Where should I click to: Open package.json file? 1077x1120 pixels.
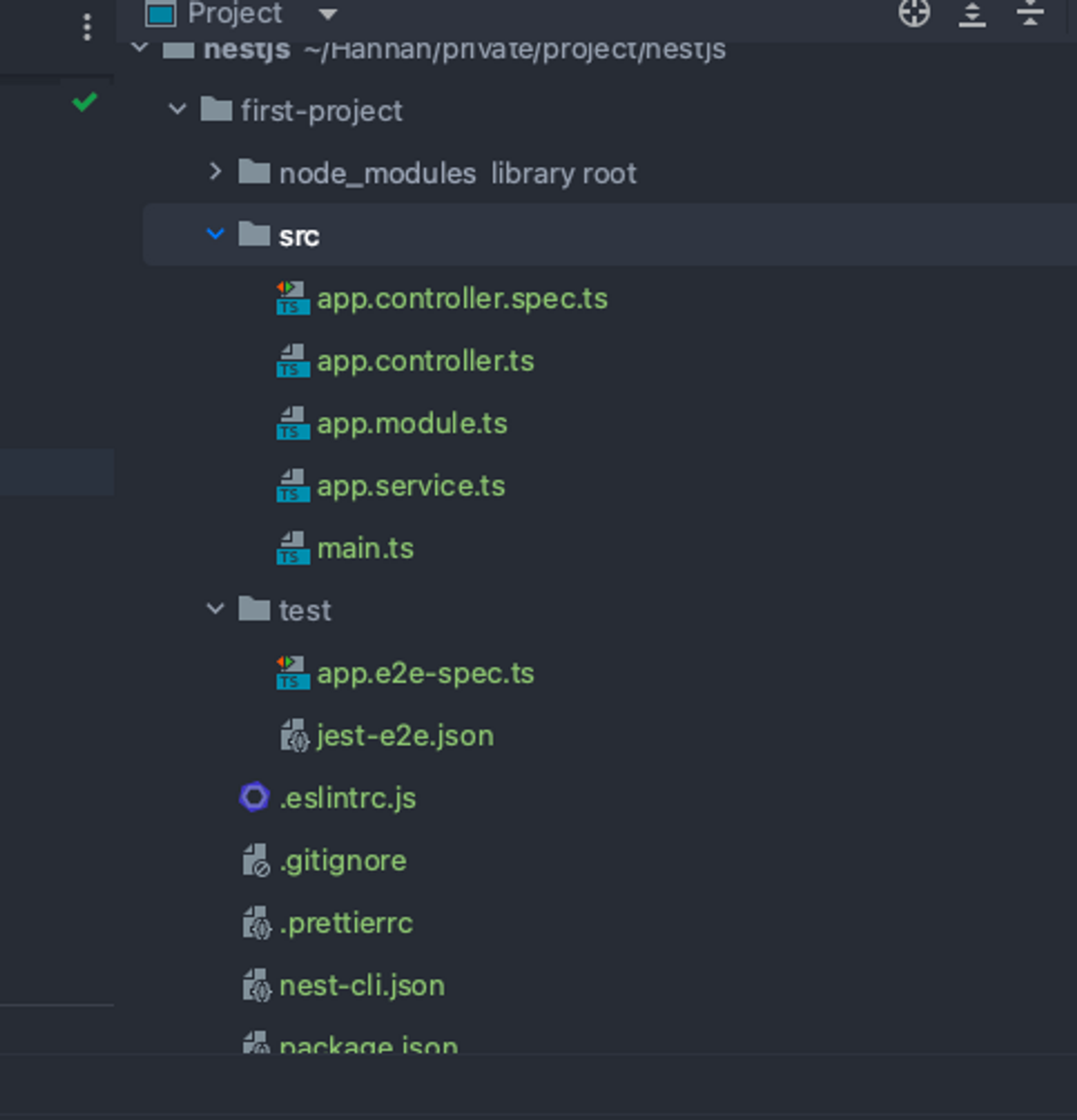(x=369, y=1045)
